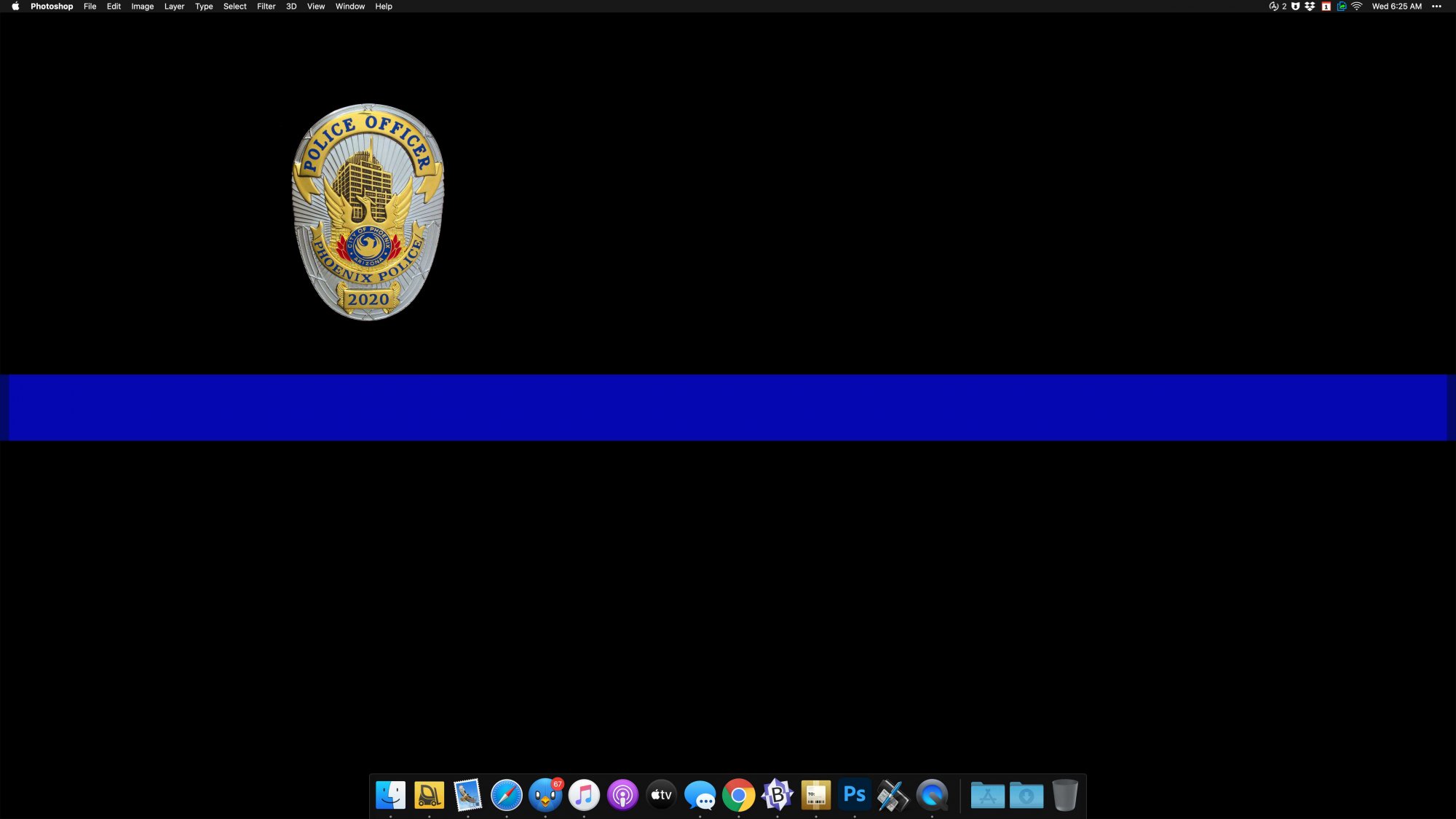
Task: Launch Google Chrome from the Dock
Action: [x=739, y=795]
